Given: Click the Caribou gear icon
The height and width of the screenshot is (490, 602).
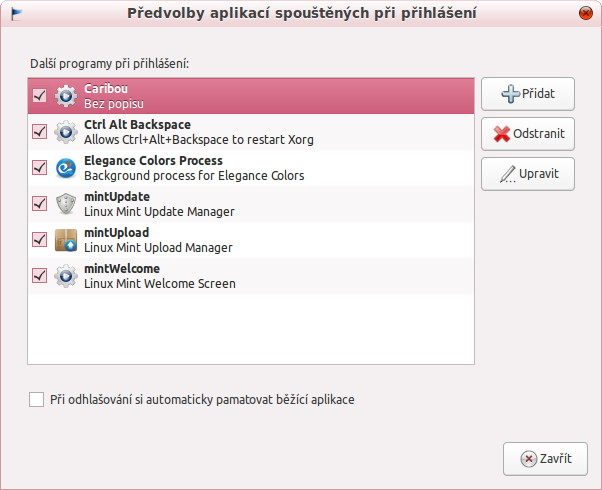Looking at the screenshot, I should click(66, 96).
